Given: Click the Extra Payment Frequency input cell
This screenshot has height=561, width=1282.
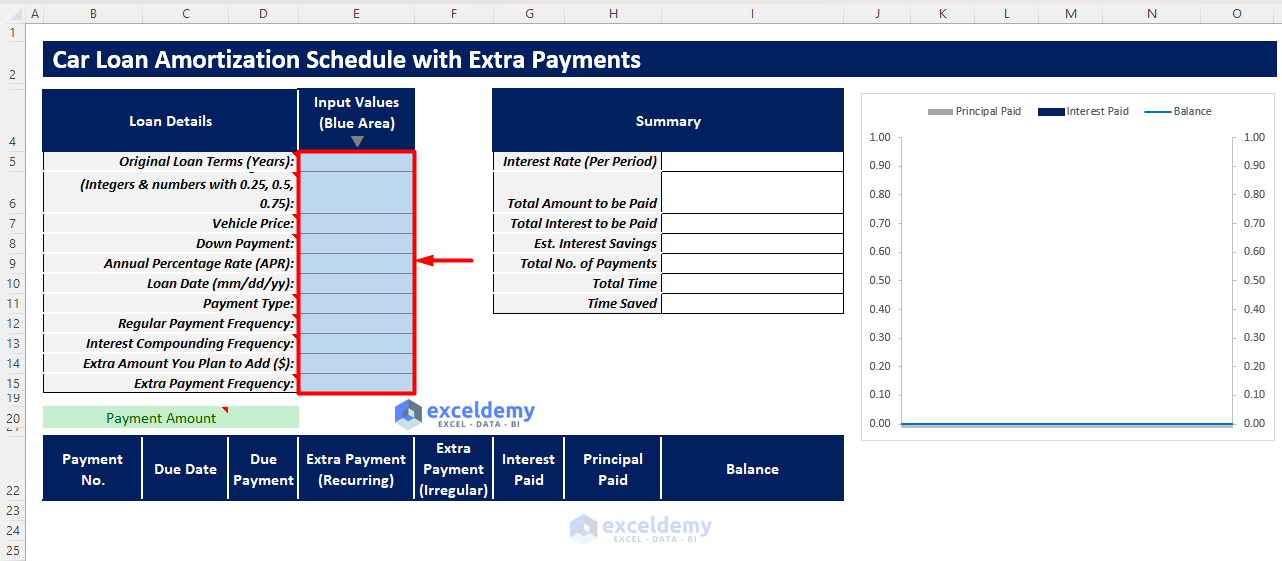Looking at the screenshot, I should click(356, 383).
